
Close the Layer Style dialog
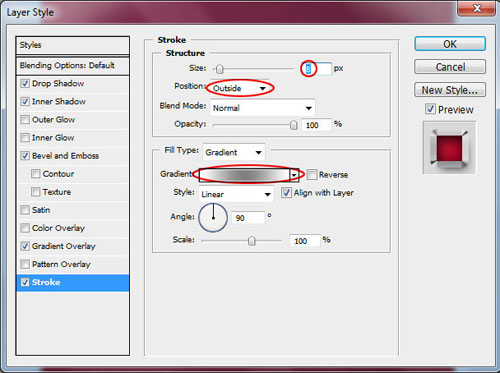coord(477,8)
